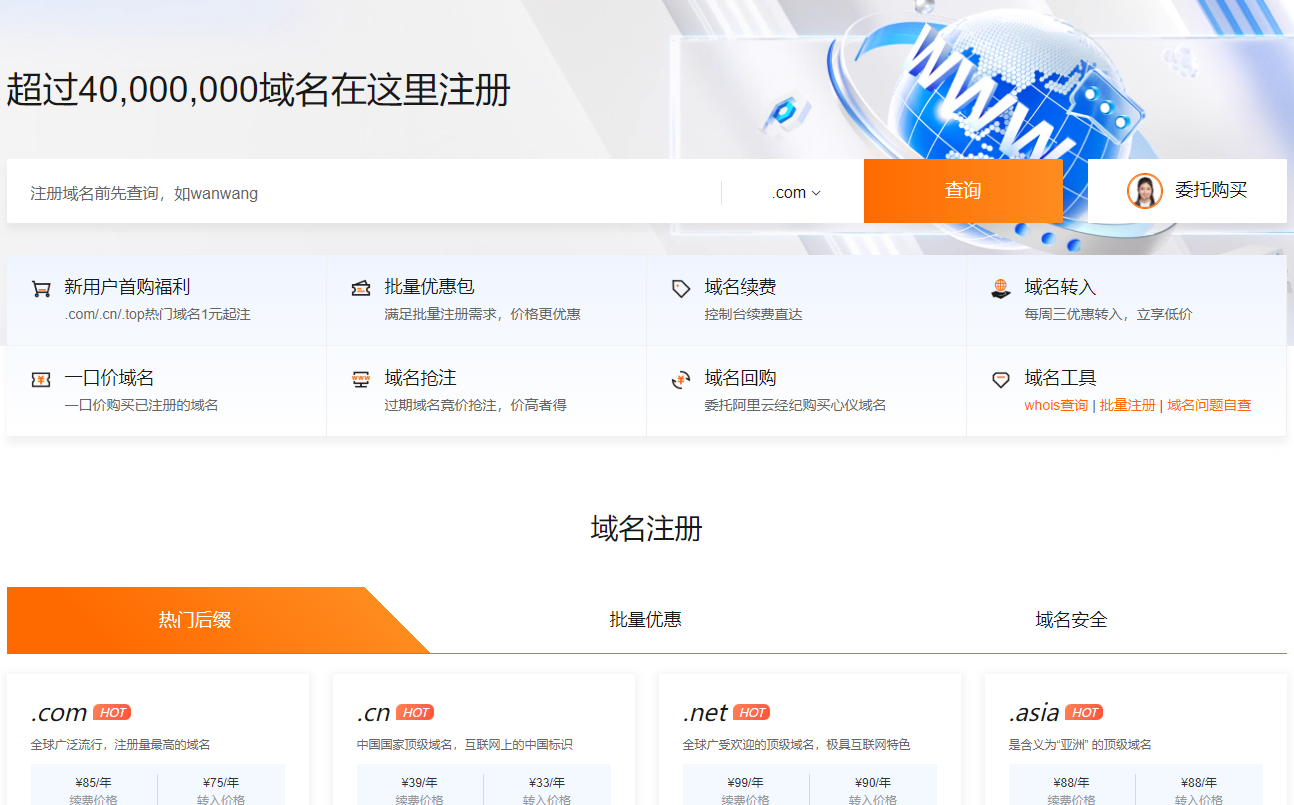Click the ¥33/年 transfer price
1294x805 pixels.
click(547, 783)
